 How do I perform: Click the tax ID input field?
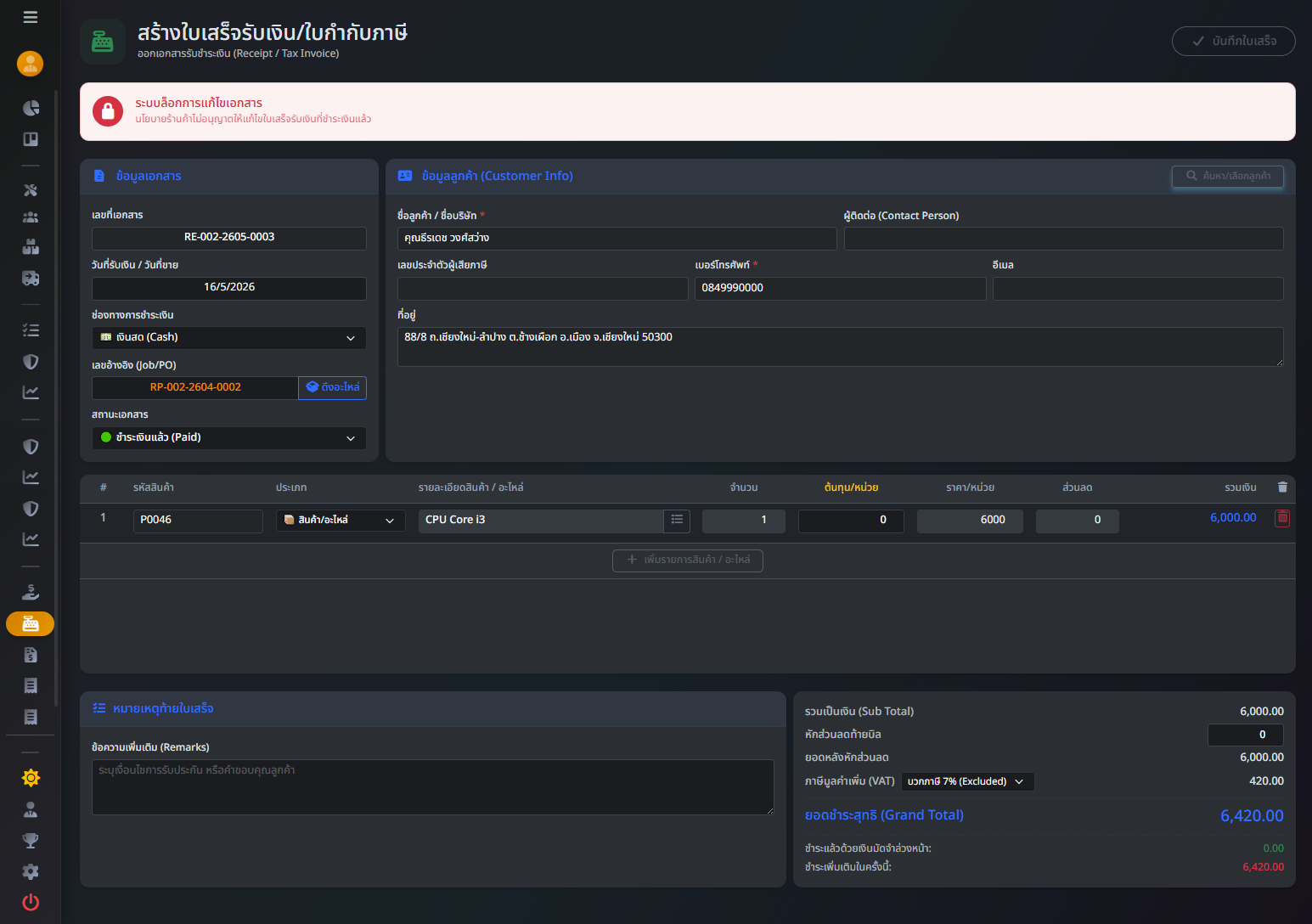543,289
